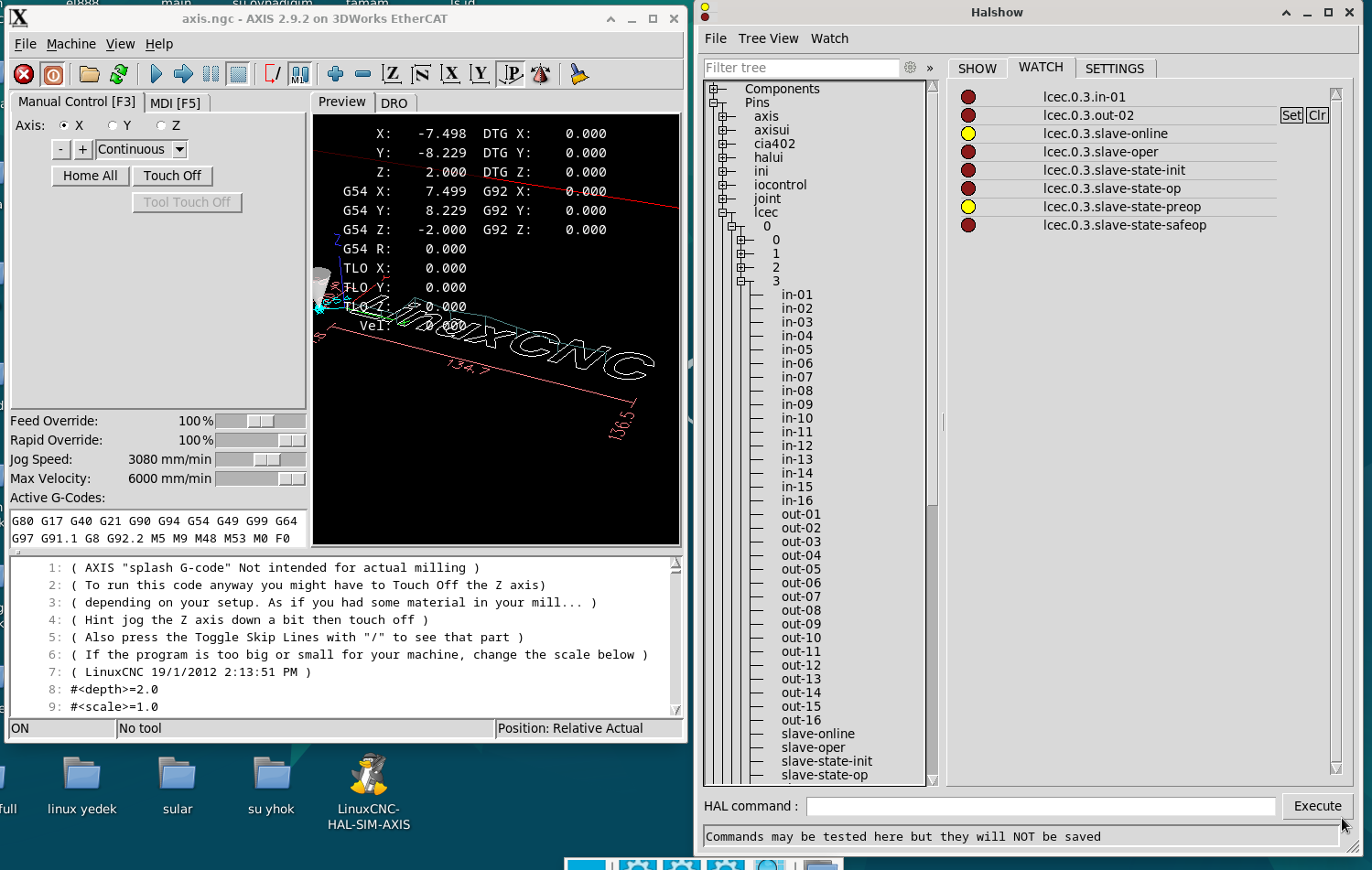Clear live plot with broom icon
The height and width of the screenshot is (870, 1372).
click(x=578, y=75)
